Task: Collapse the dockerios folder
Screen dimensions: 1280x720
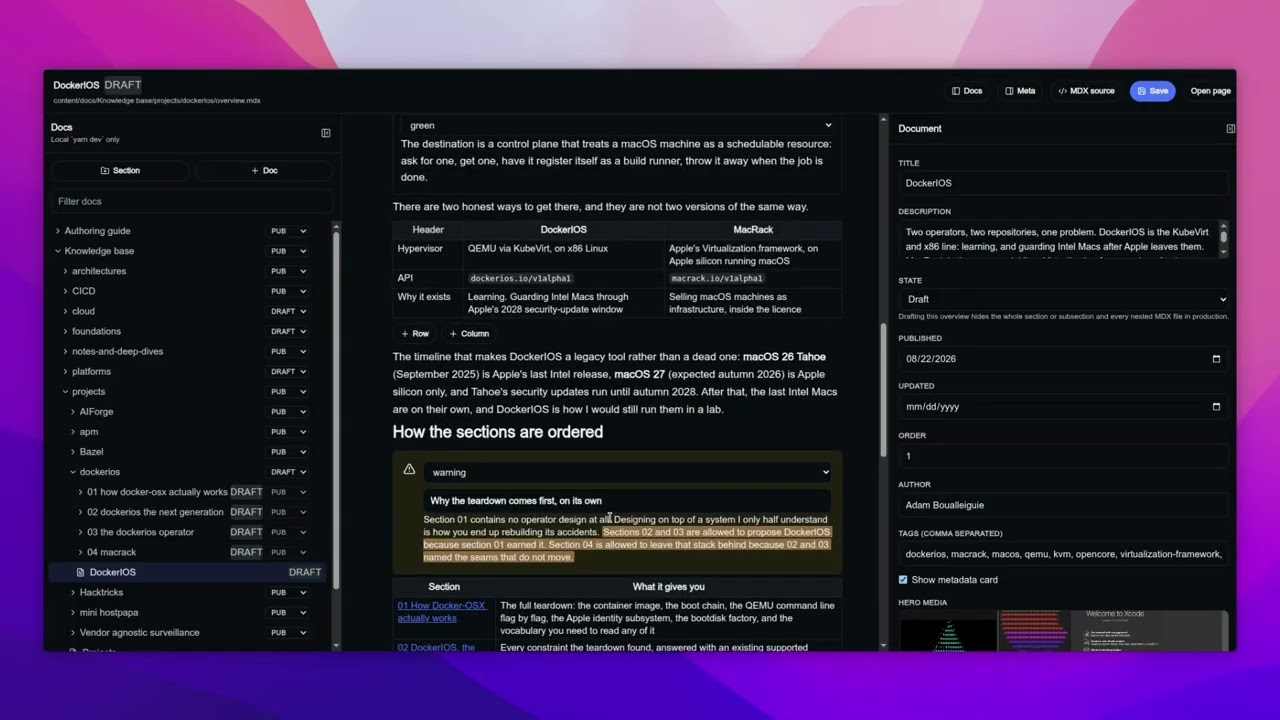Action: (x=73, y=472)
